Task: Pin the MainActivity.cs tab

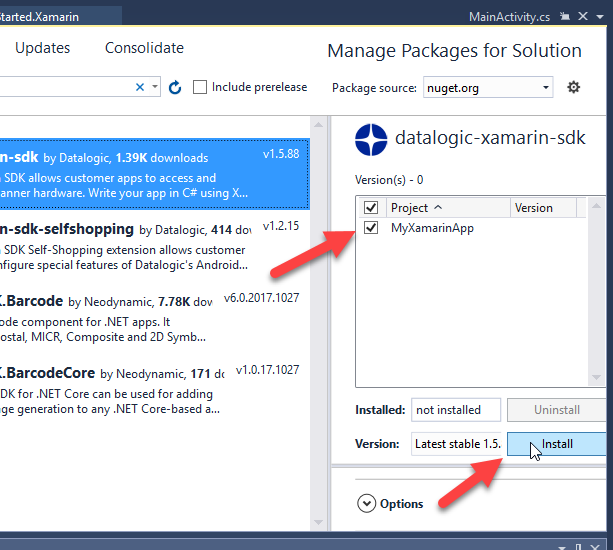Action: 565,16
